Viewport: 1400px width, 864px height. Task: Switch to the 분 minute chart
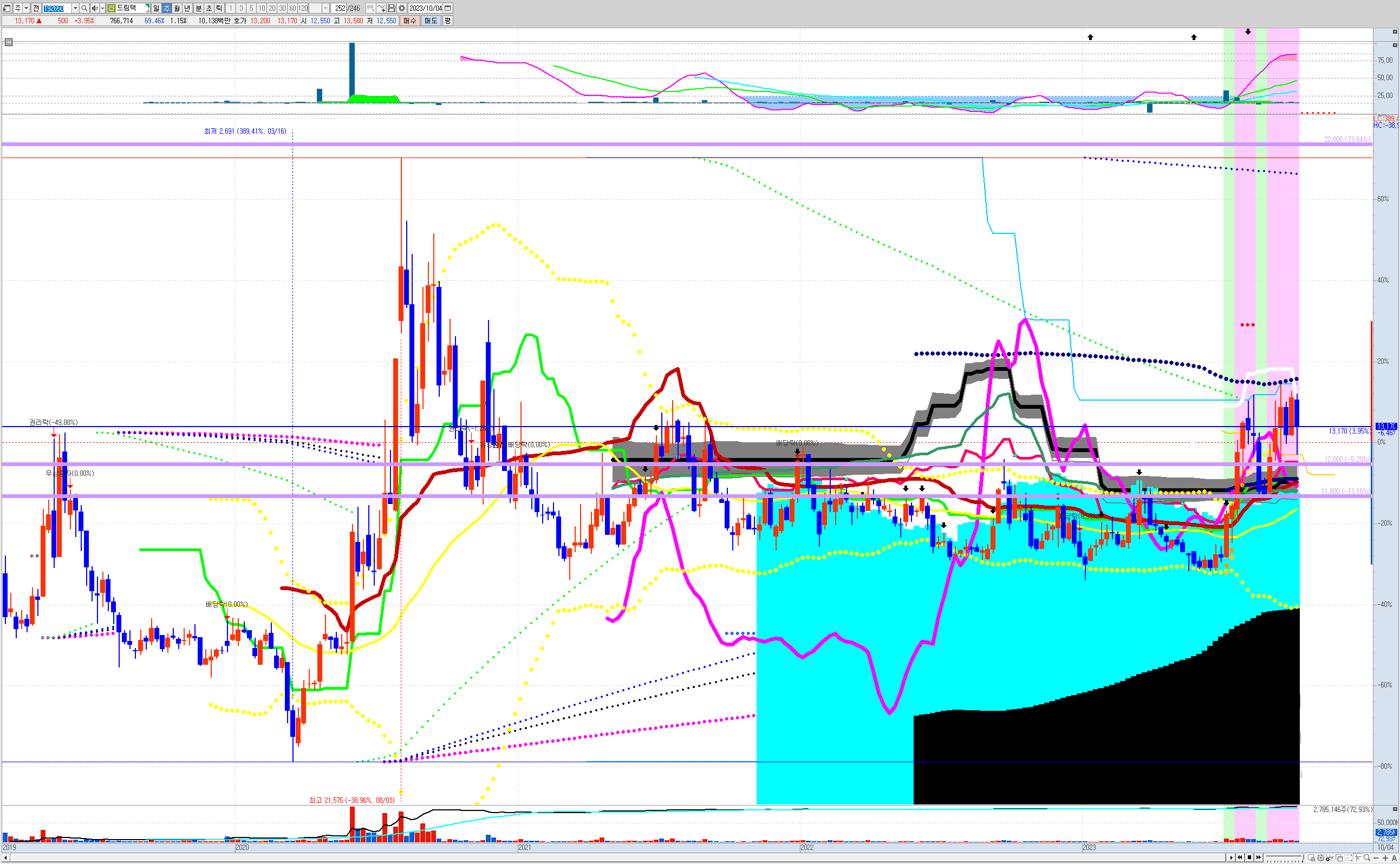(x=198, y=8)
